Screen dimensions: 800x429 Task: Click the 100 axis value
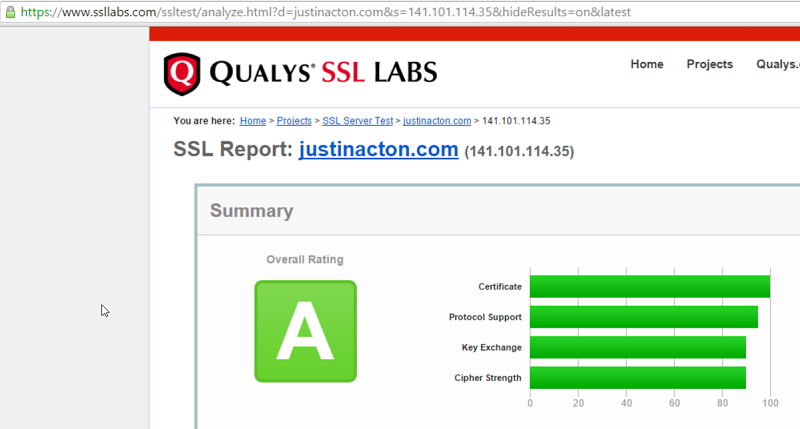[x=770, y=403]
